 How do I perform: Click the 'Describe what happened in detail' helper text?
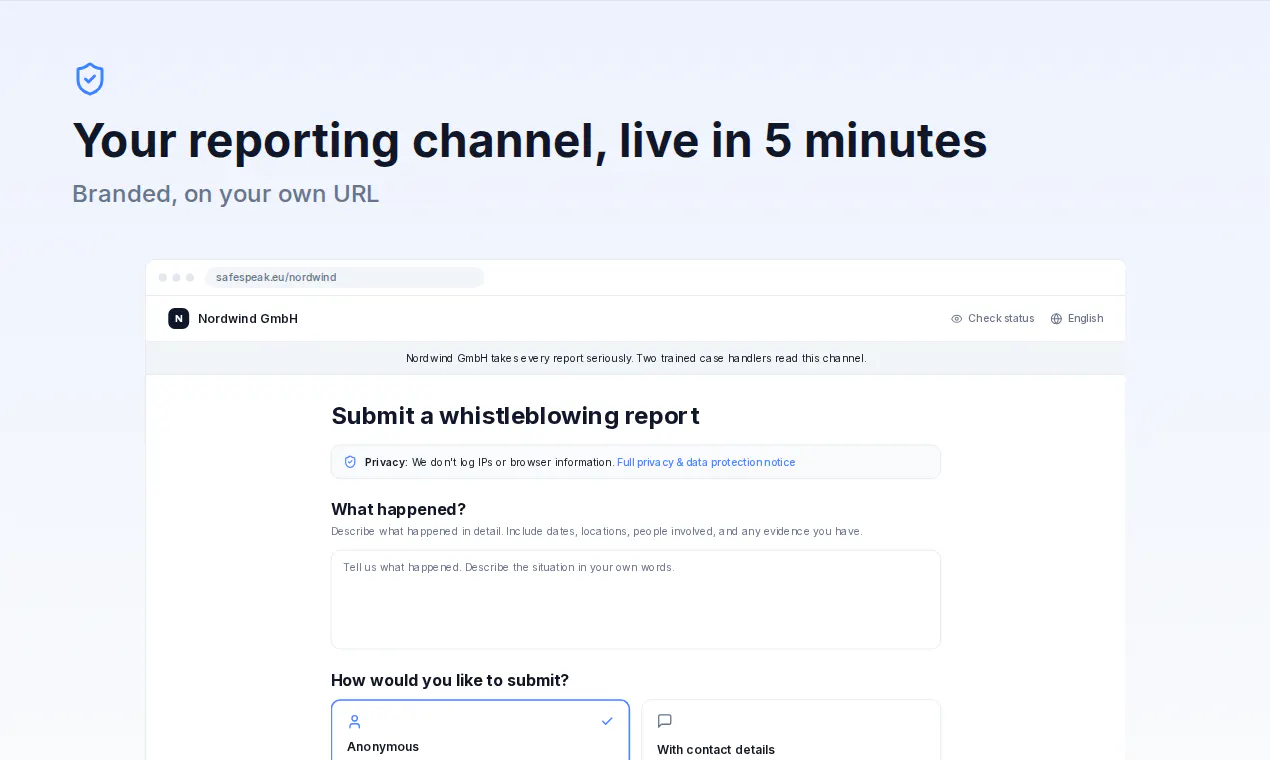click(597, 531)
